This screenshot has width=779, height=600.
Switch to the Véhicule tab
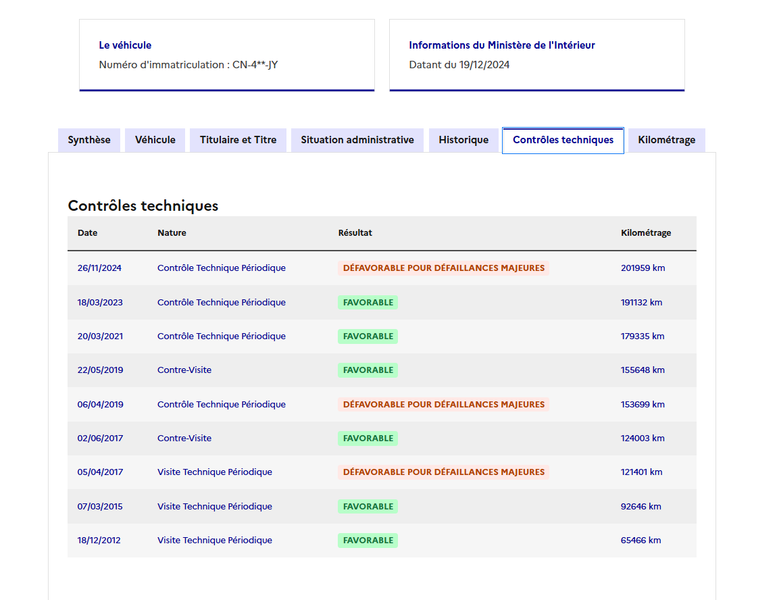tap(155, 140)
